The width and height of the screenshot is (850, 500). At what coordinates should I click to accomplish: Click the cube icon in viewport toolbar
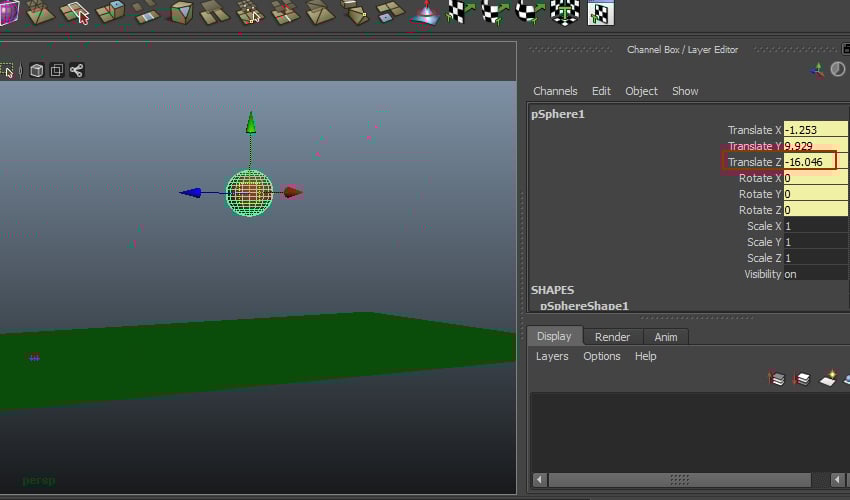[36, 70]
